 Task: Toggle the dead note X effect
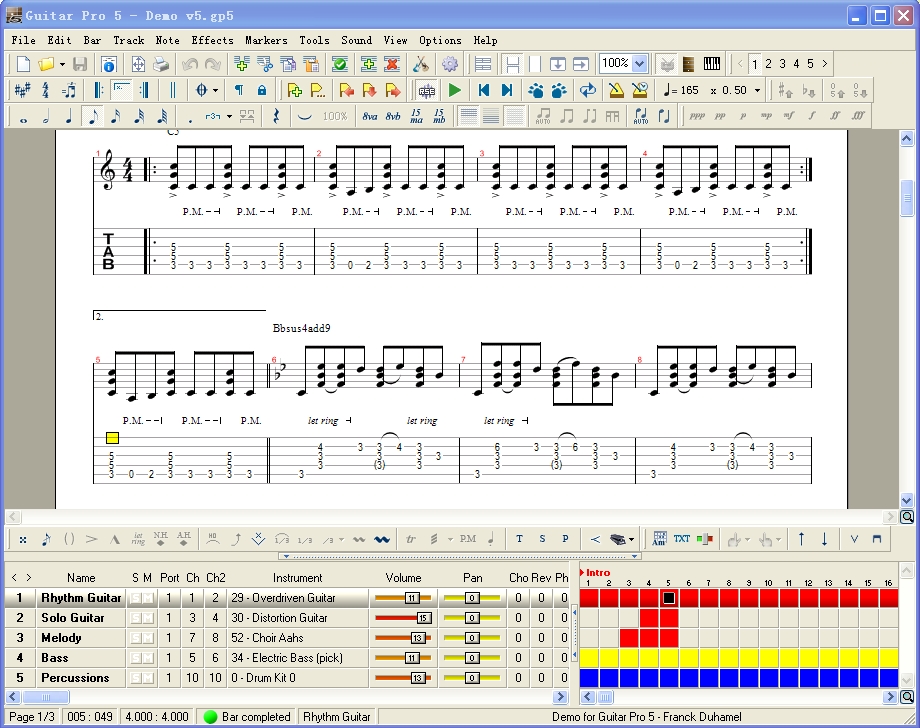[22, 539]
